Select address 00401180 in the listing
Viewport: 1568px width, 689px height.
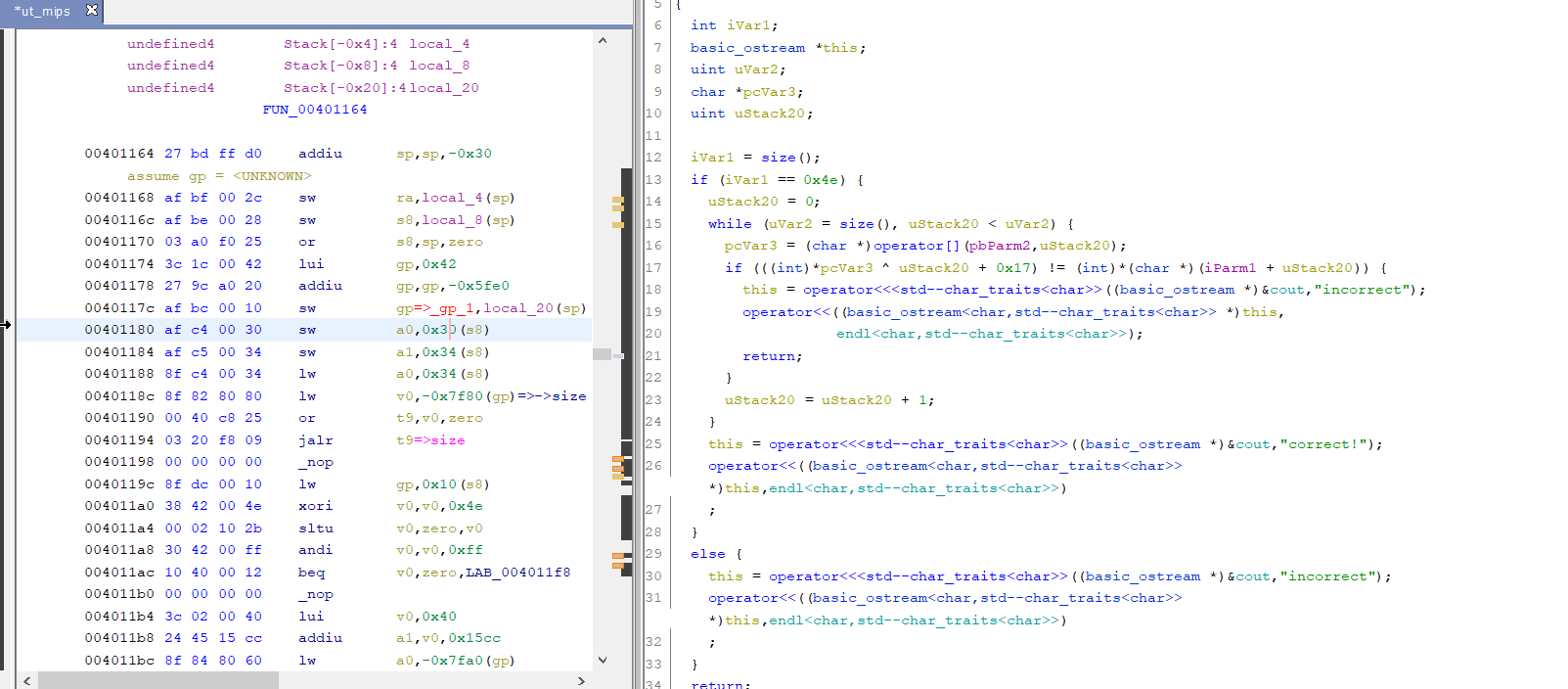tap(118, 330)
